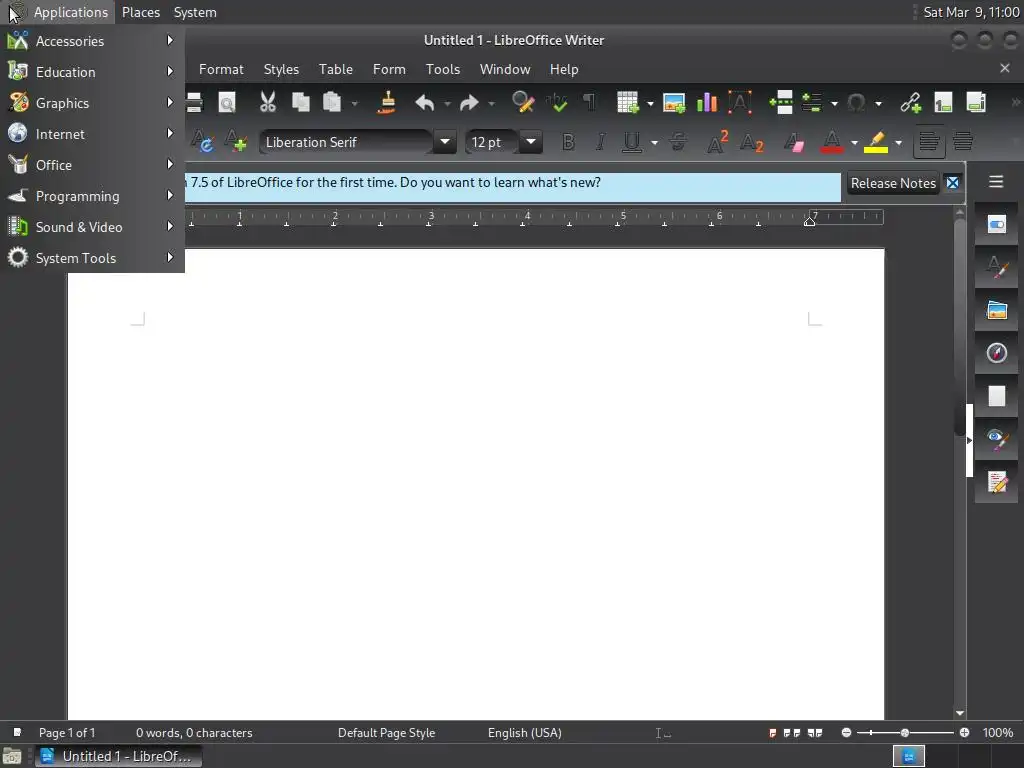
Task: Open the Format menu
Action: point(221,69)
